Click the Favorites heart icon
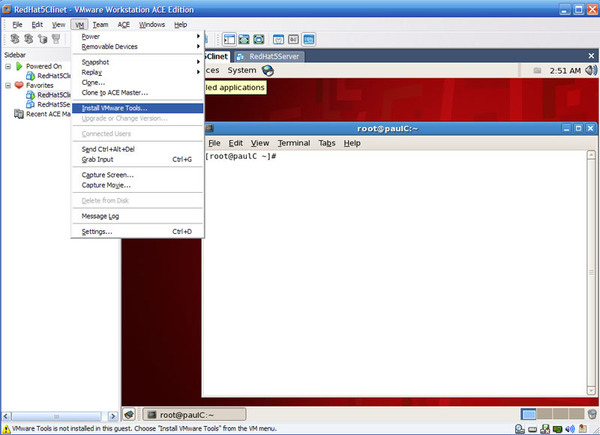Viewport: 600px width, 435px height. 19,85
